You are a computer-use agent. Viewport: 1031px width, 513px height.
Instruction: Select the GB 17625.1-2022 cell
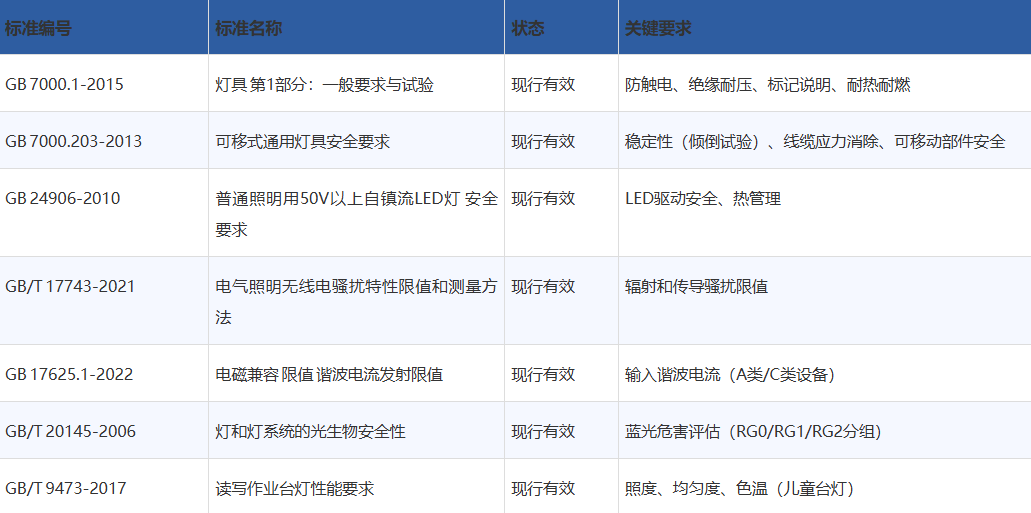pos(104,374)
